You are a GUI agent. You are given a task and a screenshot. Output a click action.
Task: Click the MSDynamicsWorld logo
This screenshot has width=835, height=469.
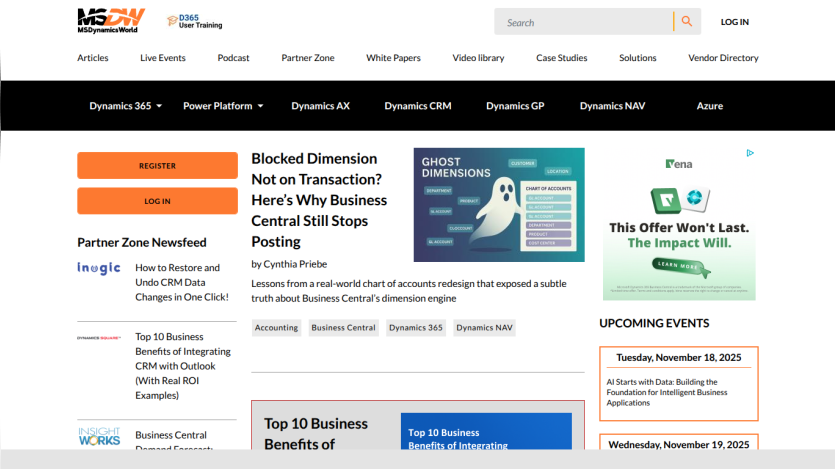pyautogui.click(x=111, y=21)
